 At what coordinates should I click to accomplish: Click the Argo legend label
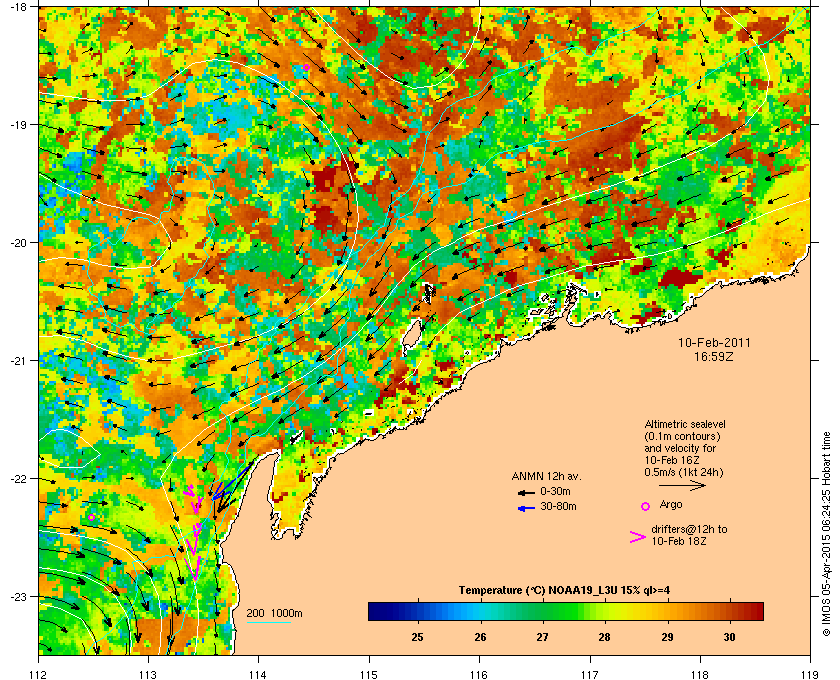(671, 504)
